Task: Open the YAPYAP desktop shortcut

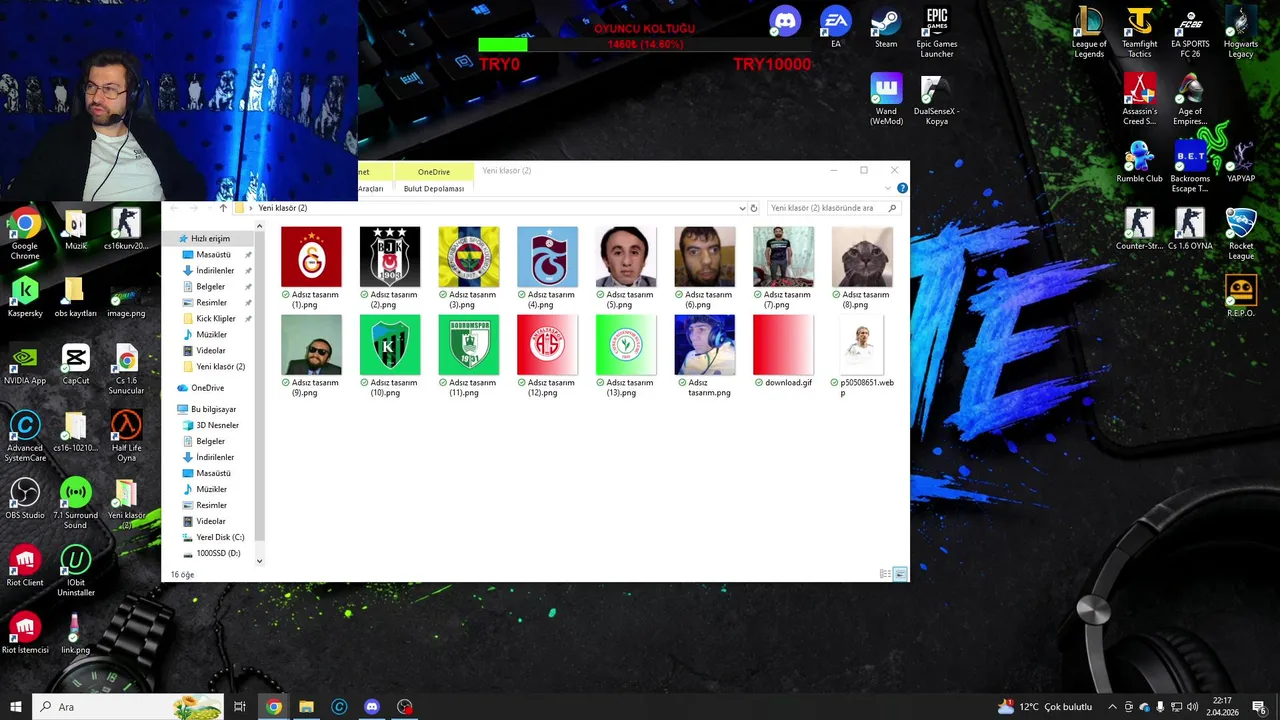Action: click(x=1241, y=162)
